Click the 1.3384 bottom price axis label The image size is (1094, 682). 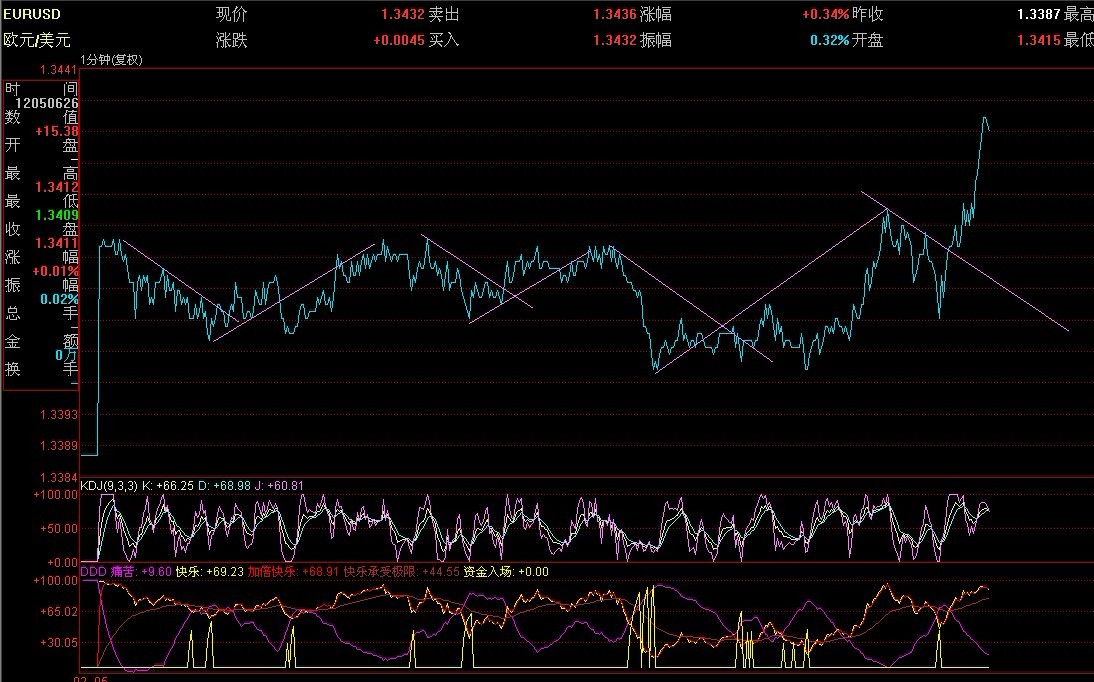coord(59,478)
